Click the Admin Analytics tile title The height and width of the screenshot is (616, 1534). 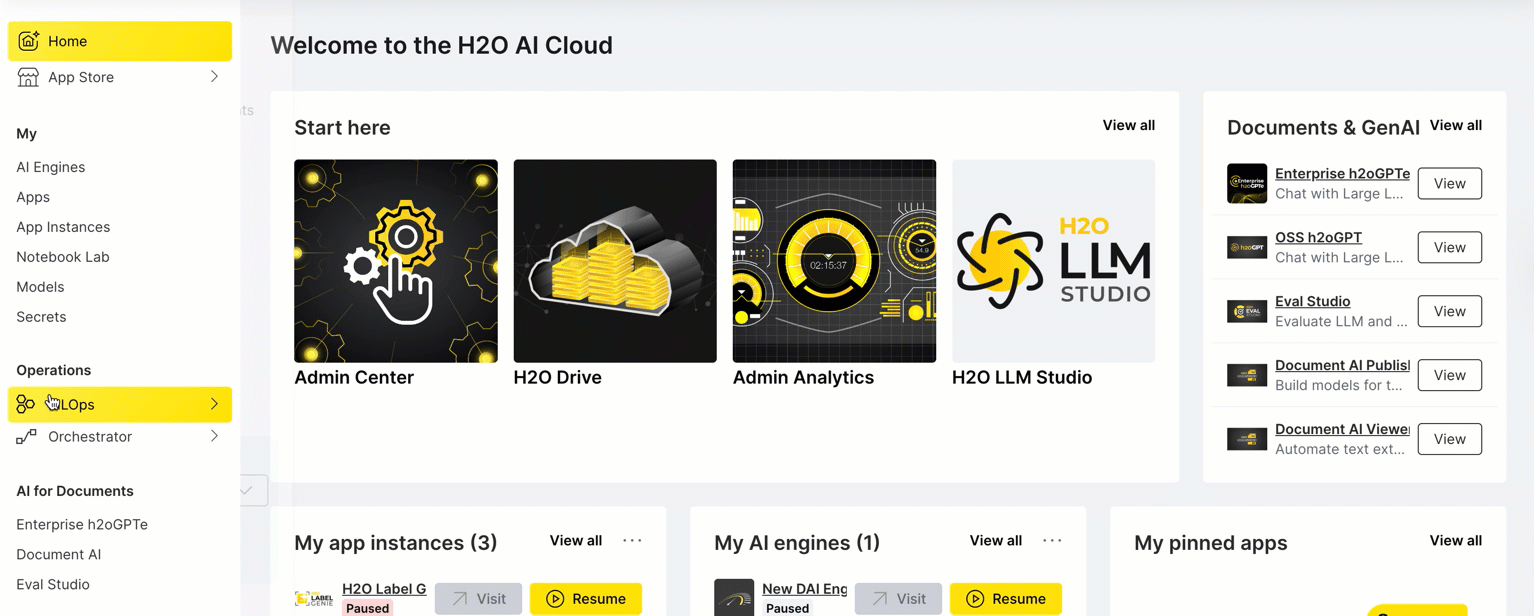click(x=803, y=377)
